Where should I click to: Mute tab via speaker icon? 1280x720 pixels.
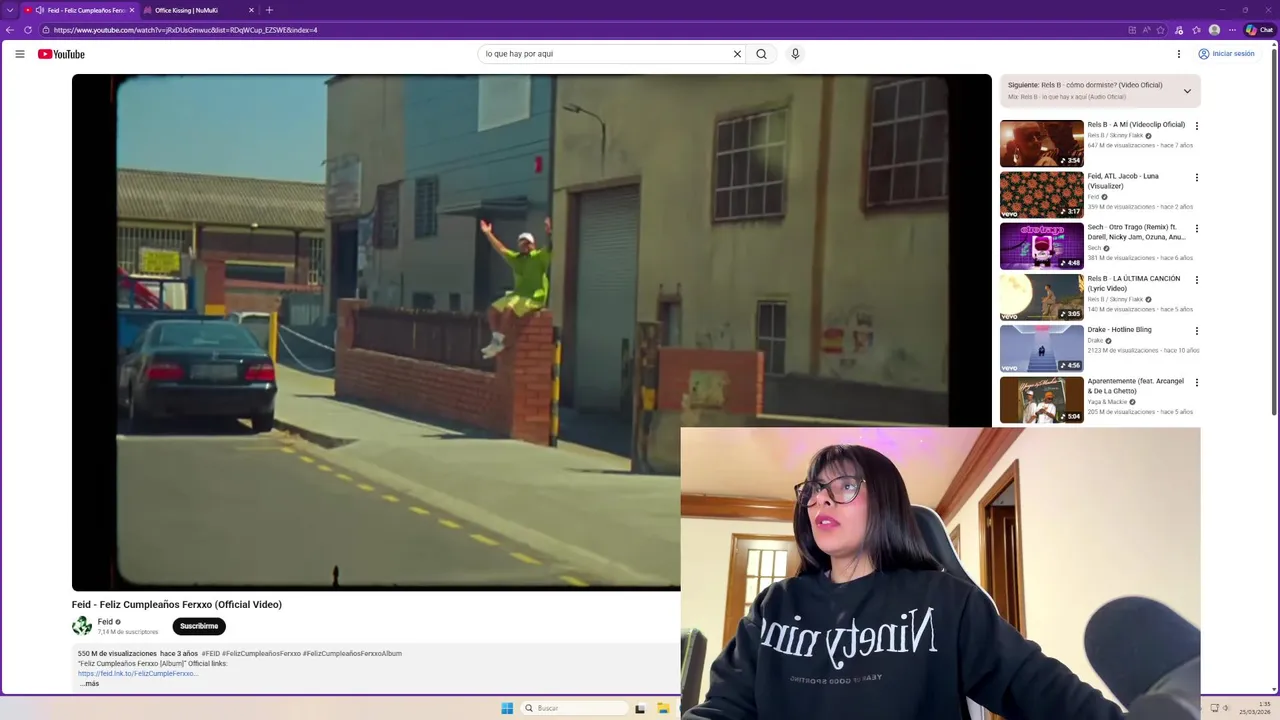point(40,10)
